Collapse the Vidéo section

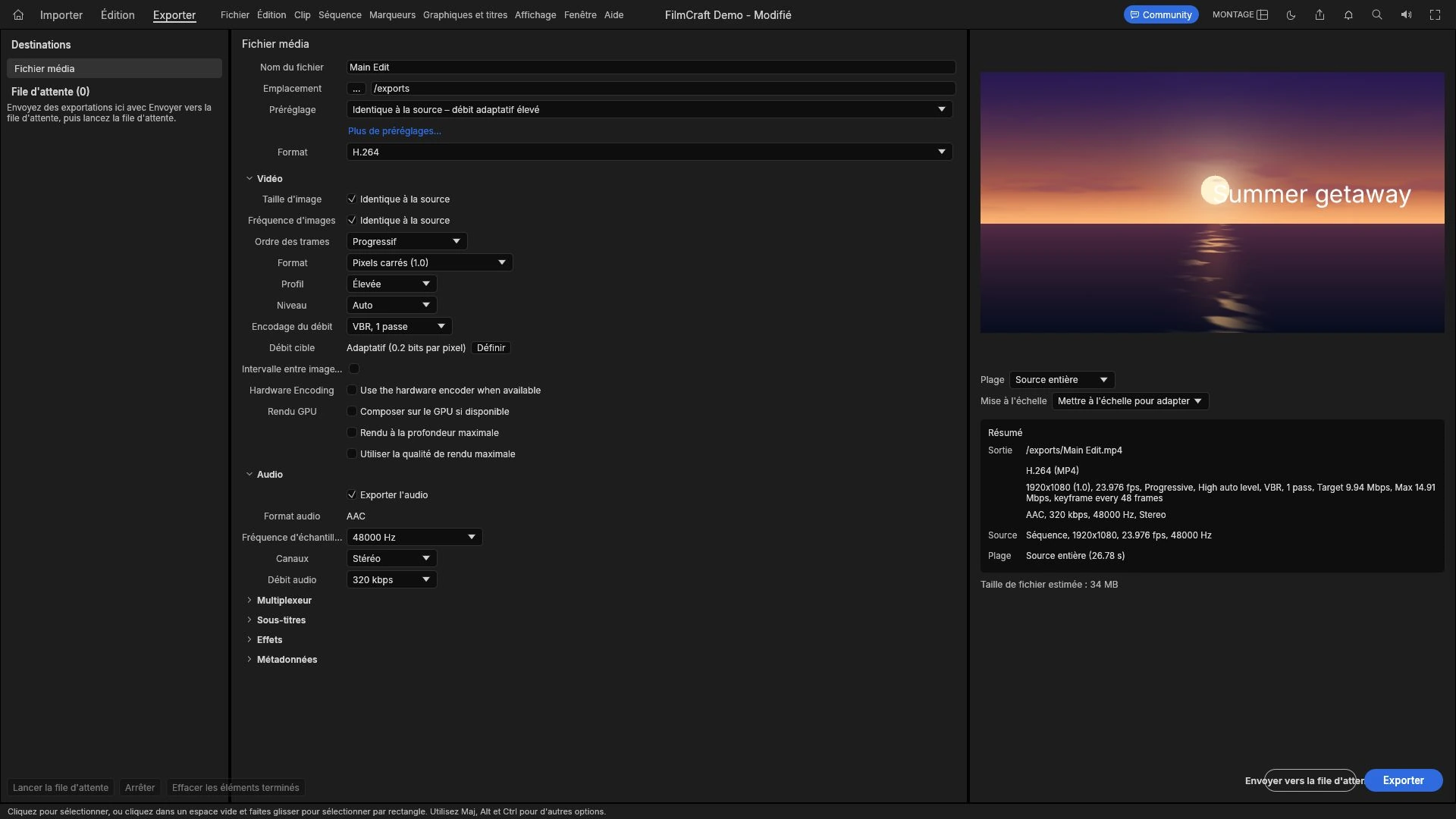point(249,179)
